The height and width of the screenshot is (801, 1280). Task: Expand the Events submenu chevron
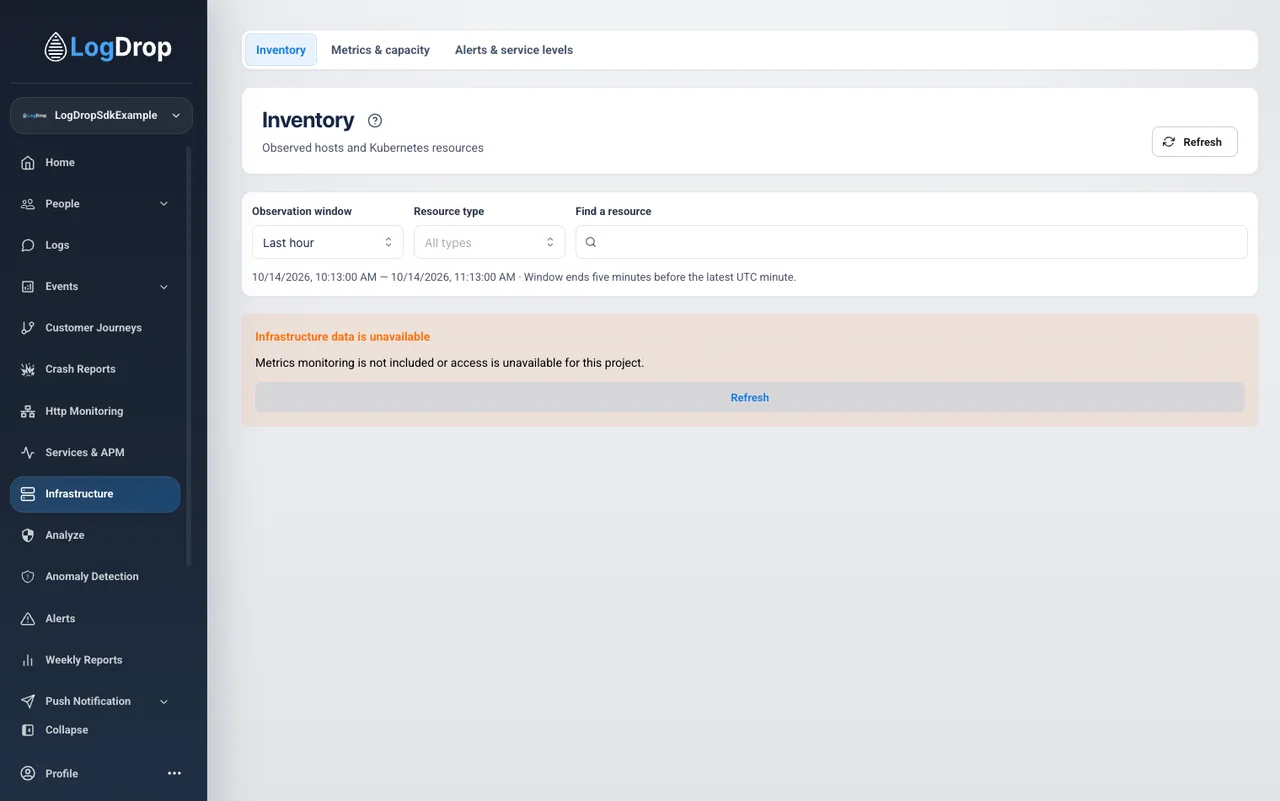(164, 287)
